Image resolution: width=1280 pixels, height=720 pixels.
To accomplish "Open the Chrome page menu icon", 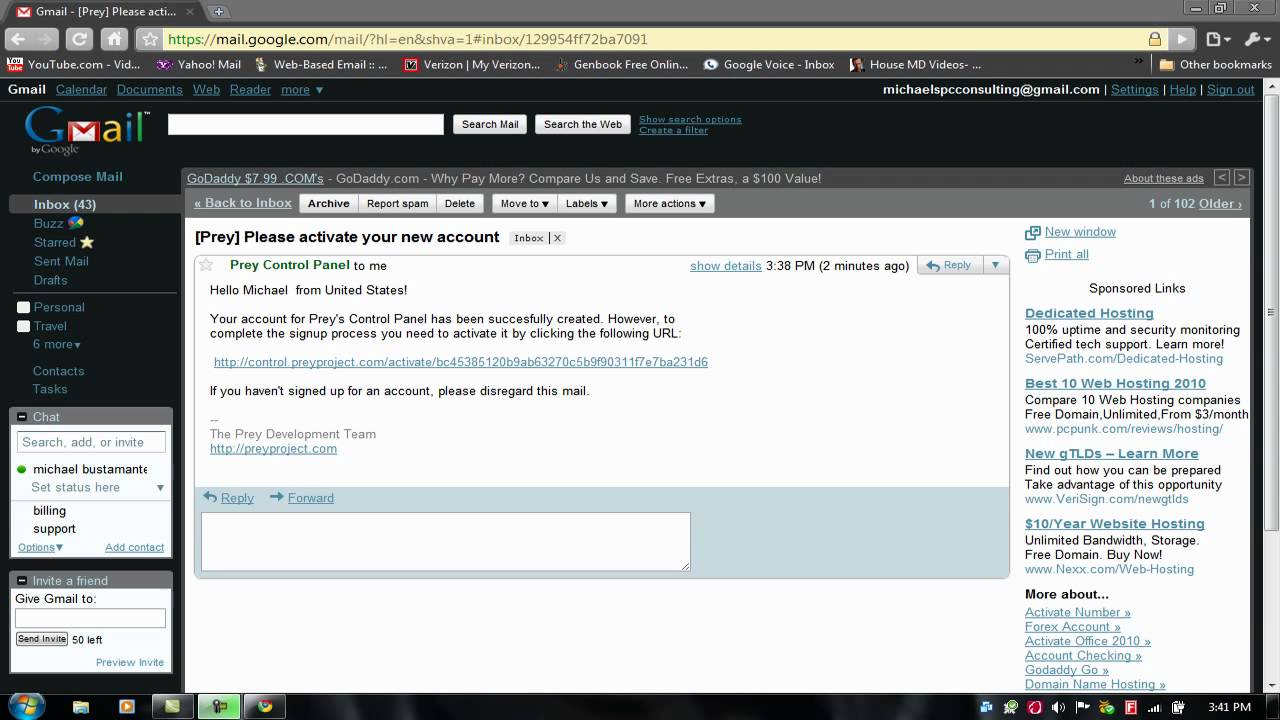I will tap(1217, 39).
